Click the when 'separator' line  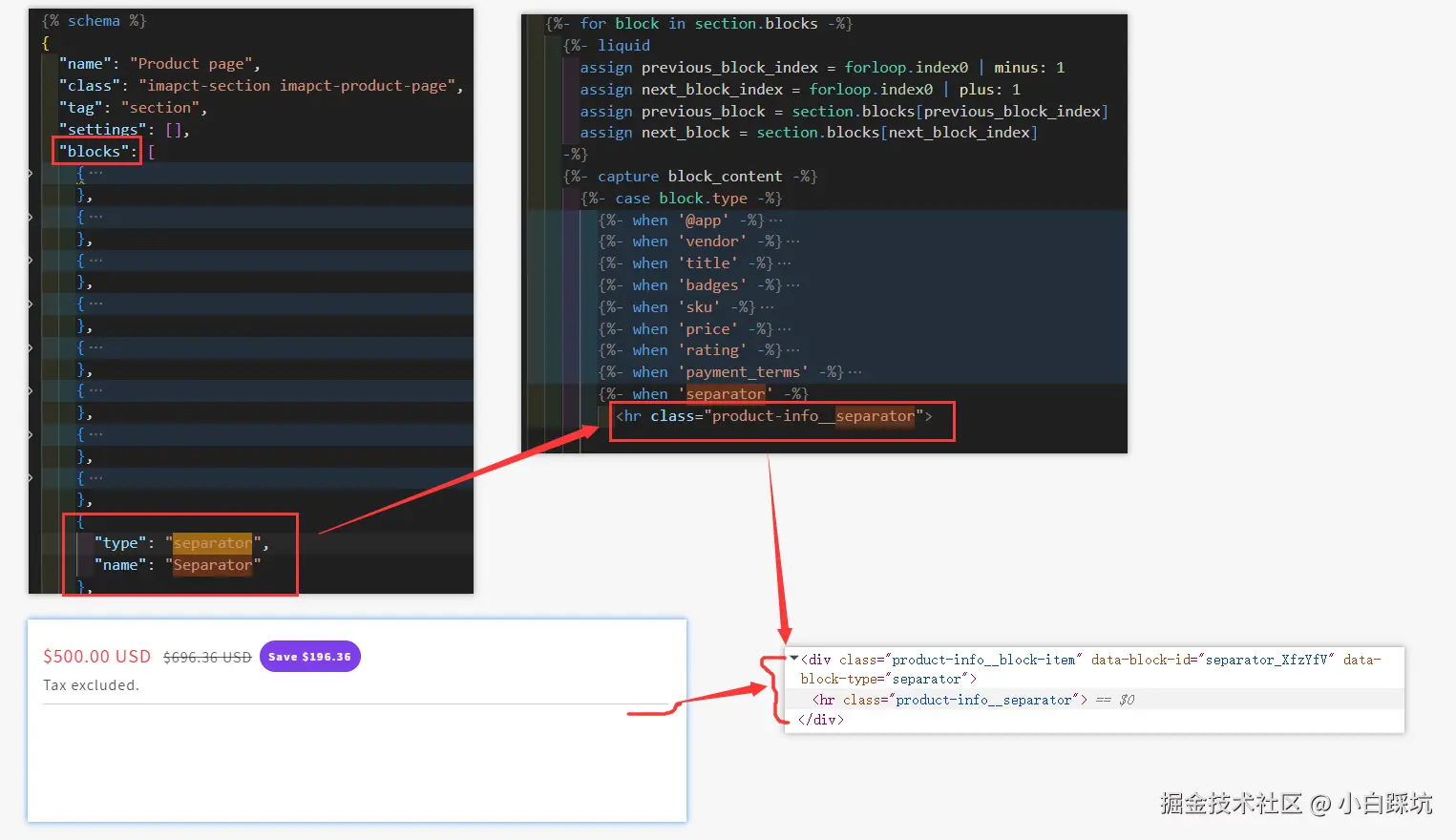tap(703, 394)
